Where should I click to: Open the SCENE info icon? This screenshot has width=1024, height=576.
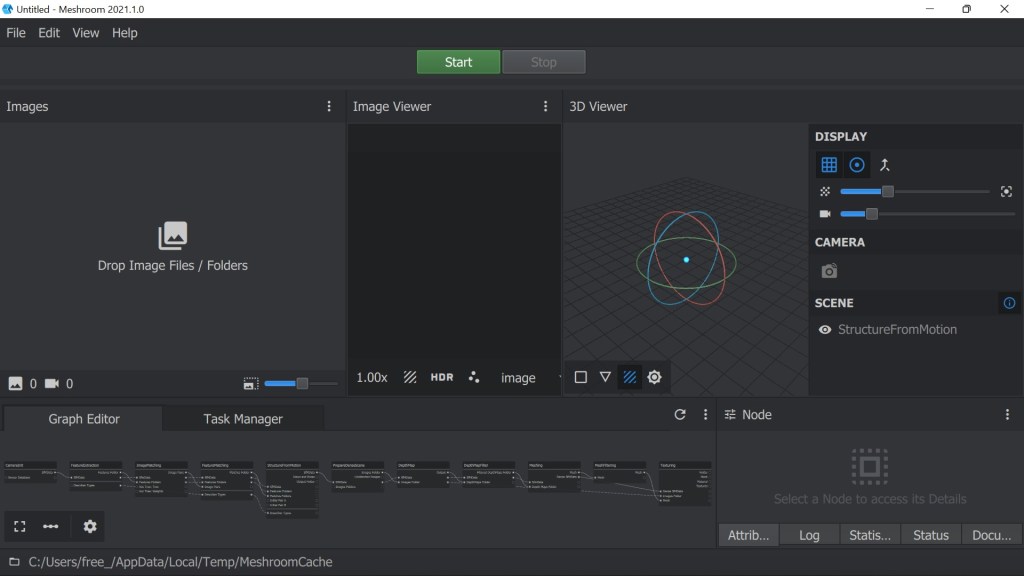(x=1008, y=303)
